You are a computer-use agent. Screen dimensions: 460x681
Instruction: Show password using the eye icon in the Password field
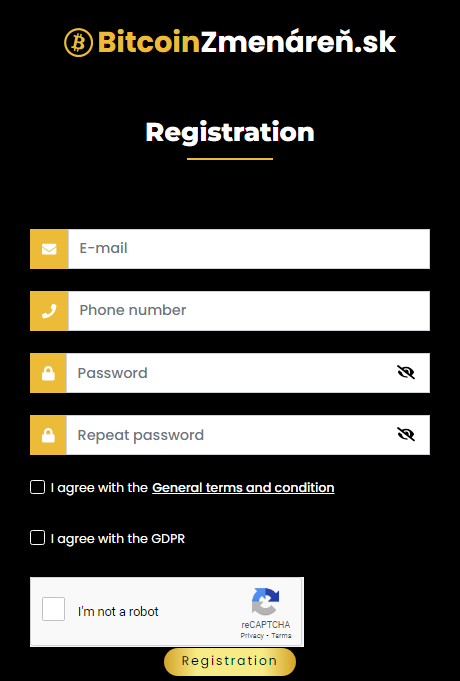point(406,372)
